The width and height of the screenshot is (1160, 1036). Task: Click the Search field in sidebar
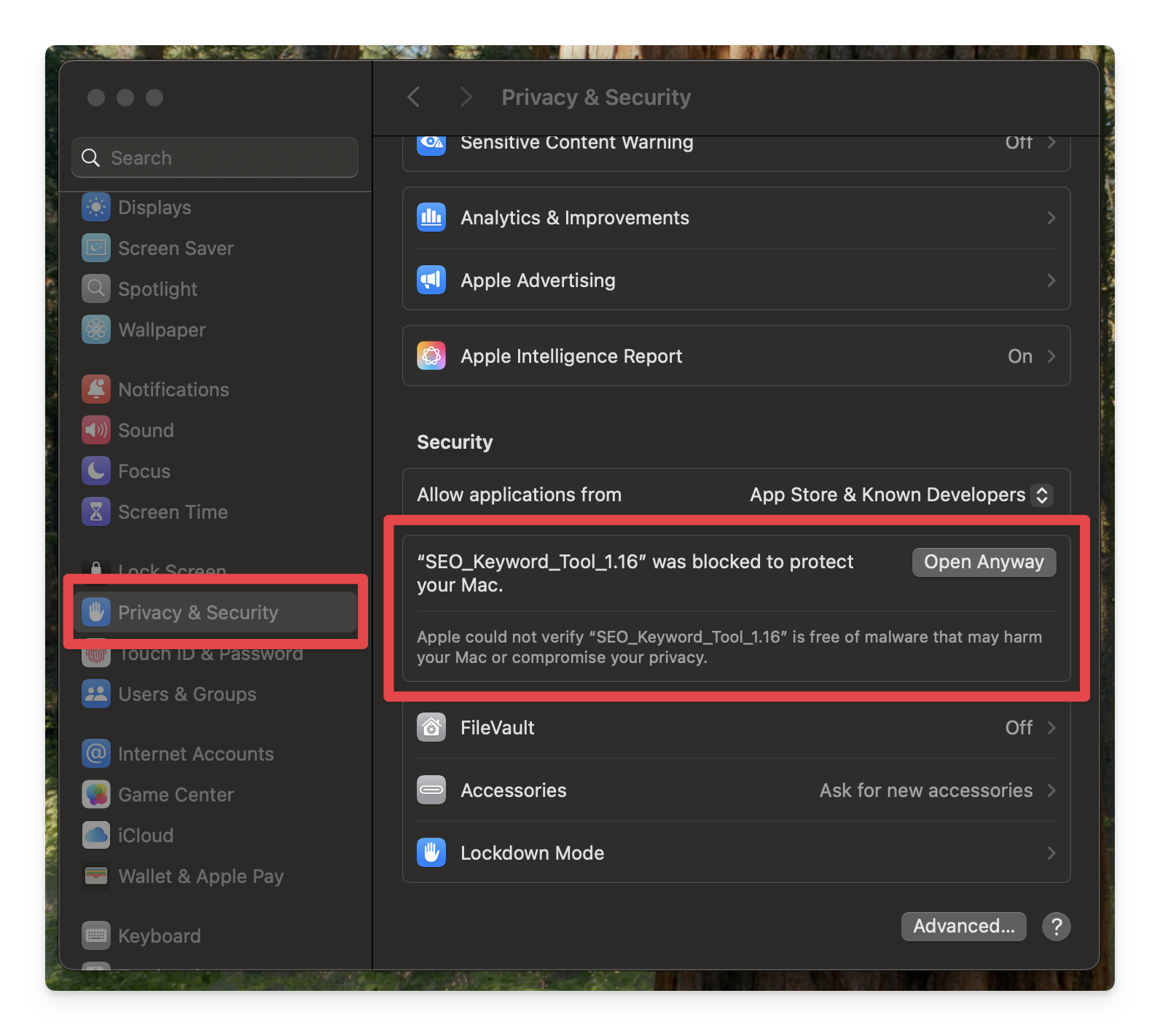[215, 158]
